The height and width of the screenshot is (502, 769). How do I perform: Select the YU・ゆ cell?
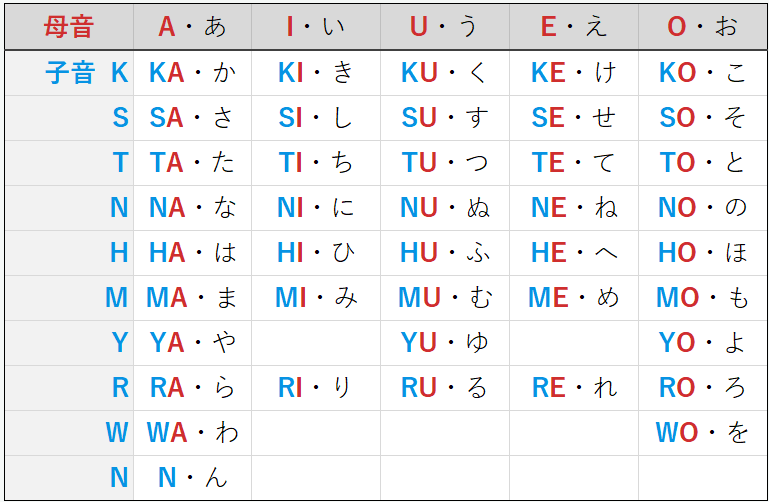[x=445, y=343]
